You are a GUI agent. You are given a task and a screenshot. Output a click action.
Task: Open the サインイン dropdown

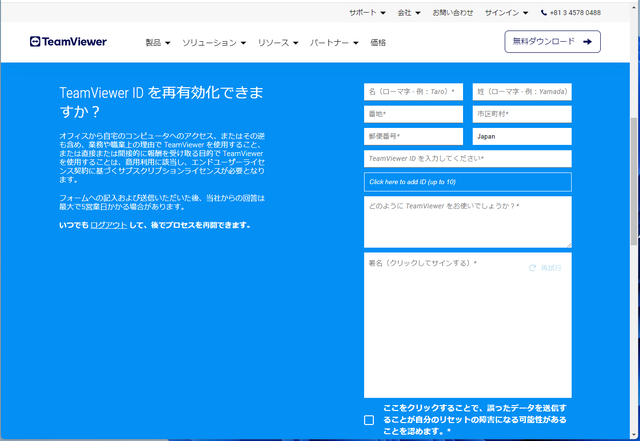coord(507,13)
